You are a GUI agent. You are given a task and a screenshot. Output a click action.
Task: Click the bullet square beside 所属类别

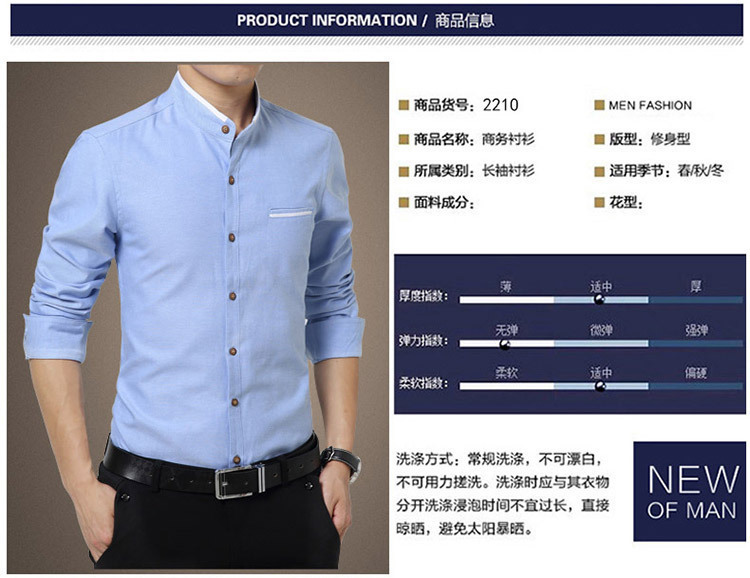click(404, 171)
